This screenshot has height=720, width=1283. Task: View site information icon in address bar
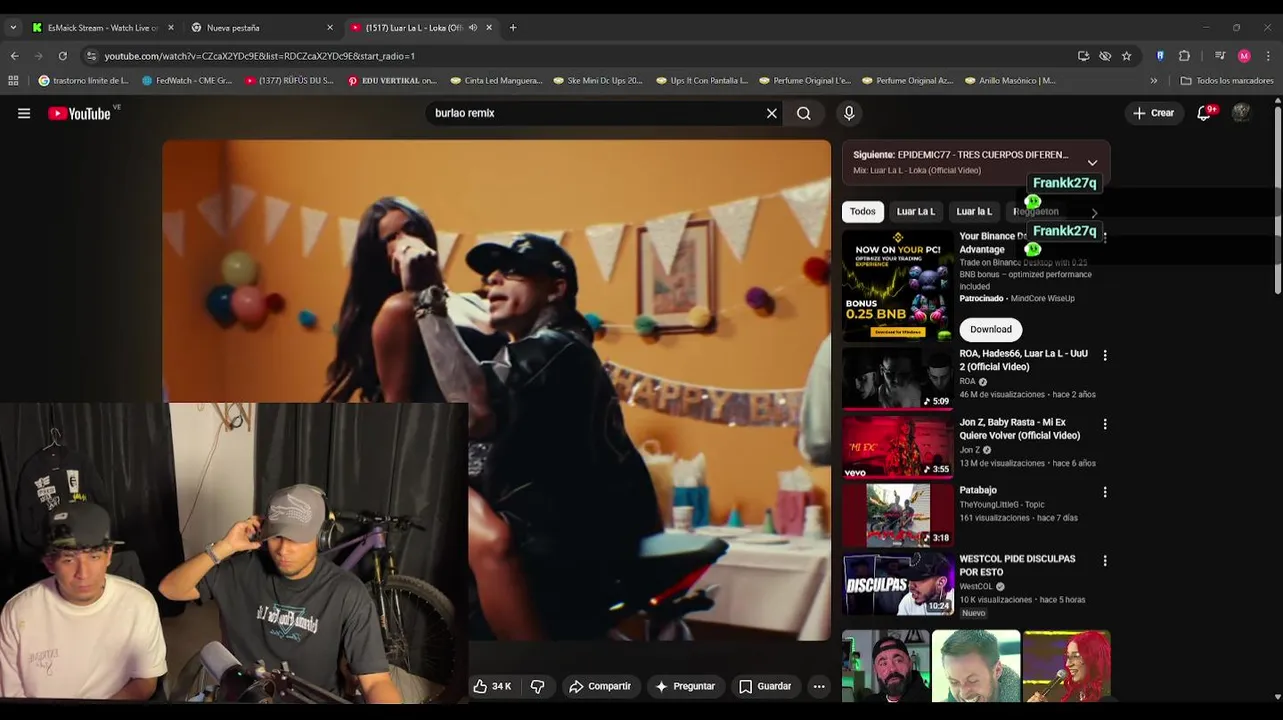pos(91,56)
